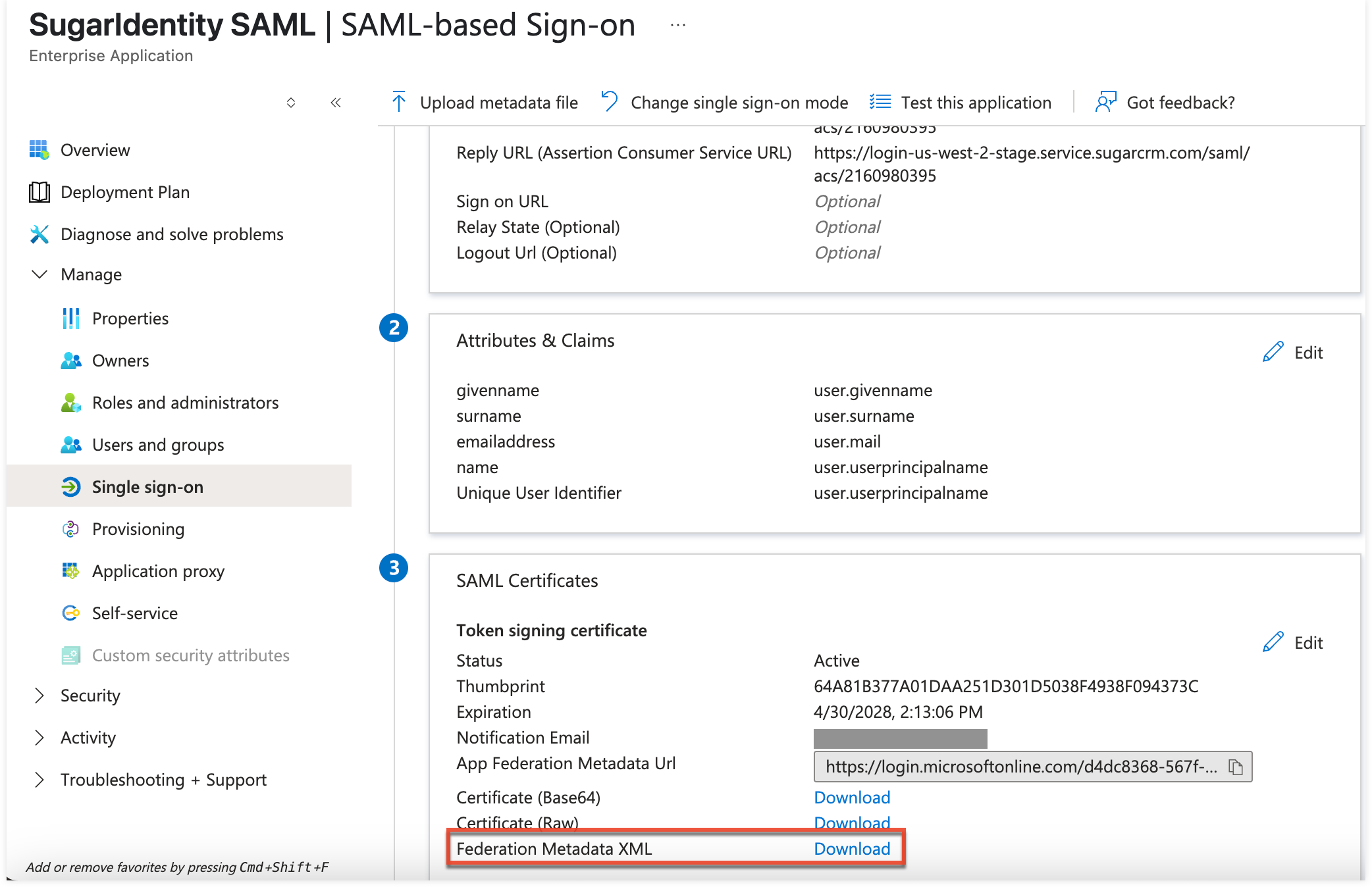This screenshot has height=887, width=1372.
Task: Select the App Federation Metadata Url field
Action: pyautogui.click(x=1020, y=767)
